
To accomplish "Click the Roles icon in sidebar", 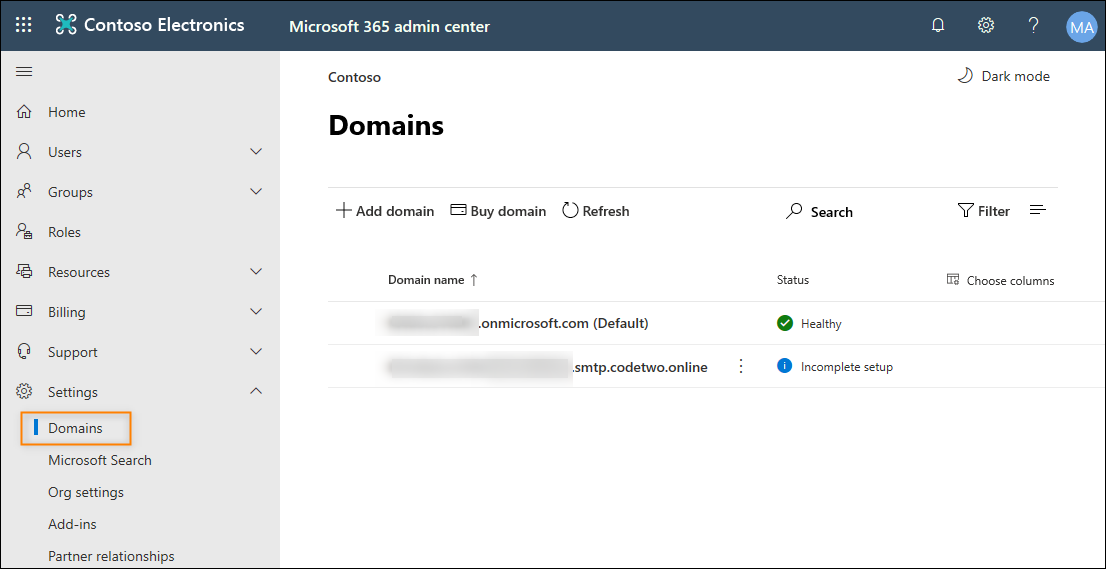I will point(25,232).
